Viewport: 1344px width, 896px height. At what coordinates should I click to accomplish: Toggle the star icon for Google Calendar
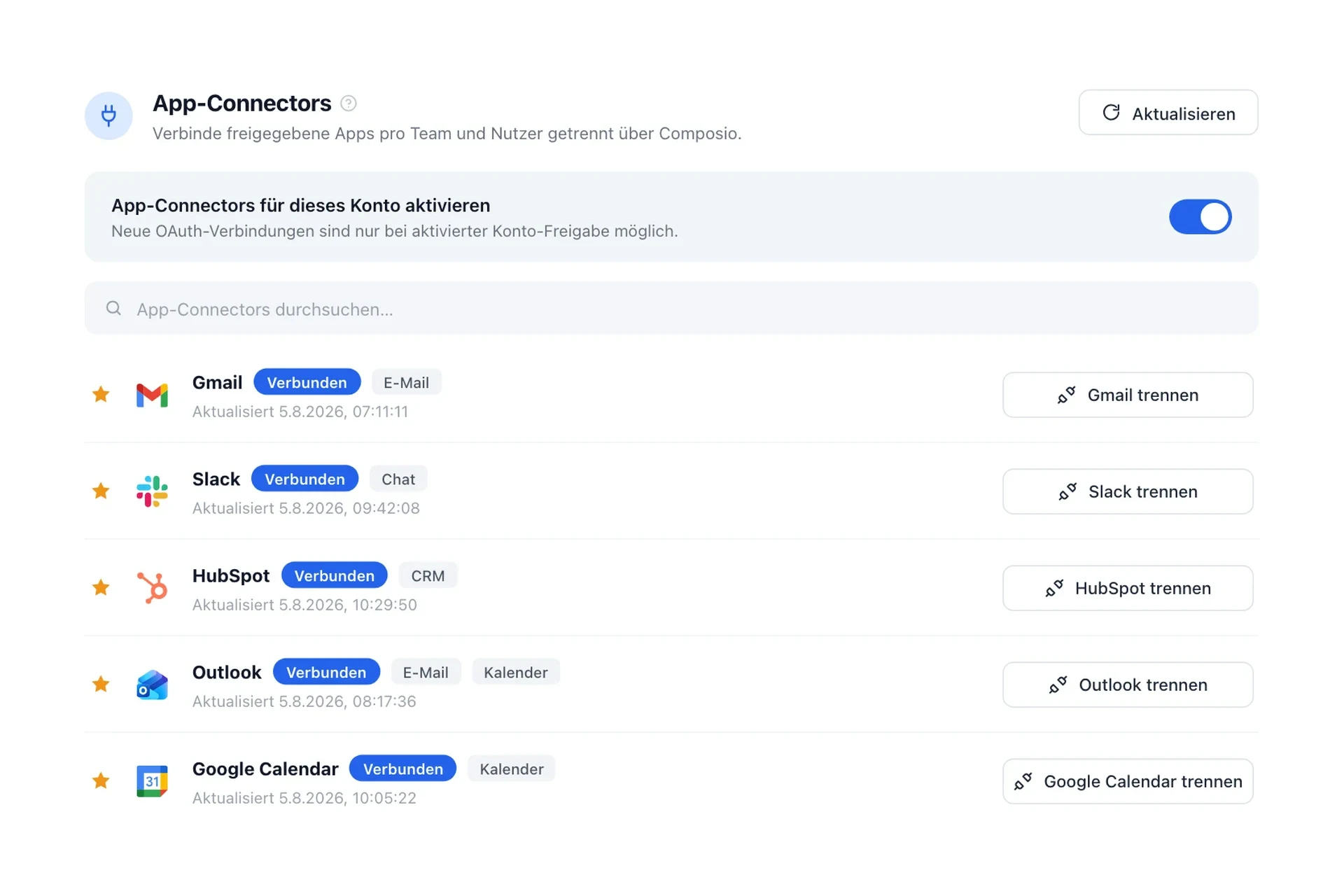[101, 781]
